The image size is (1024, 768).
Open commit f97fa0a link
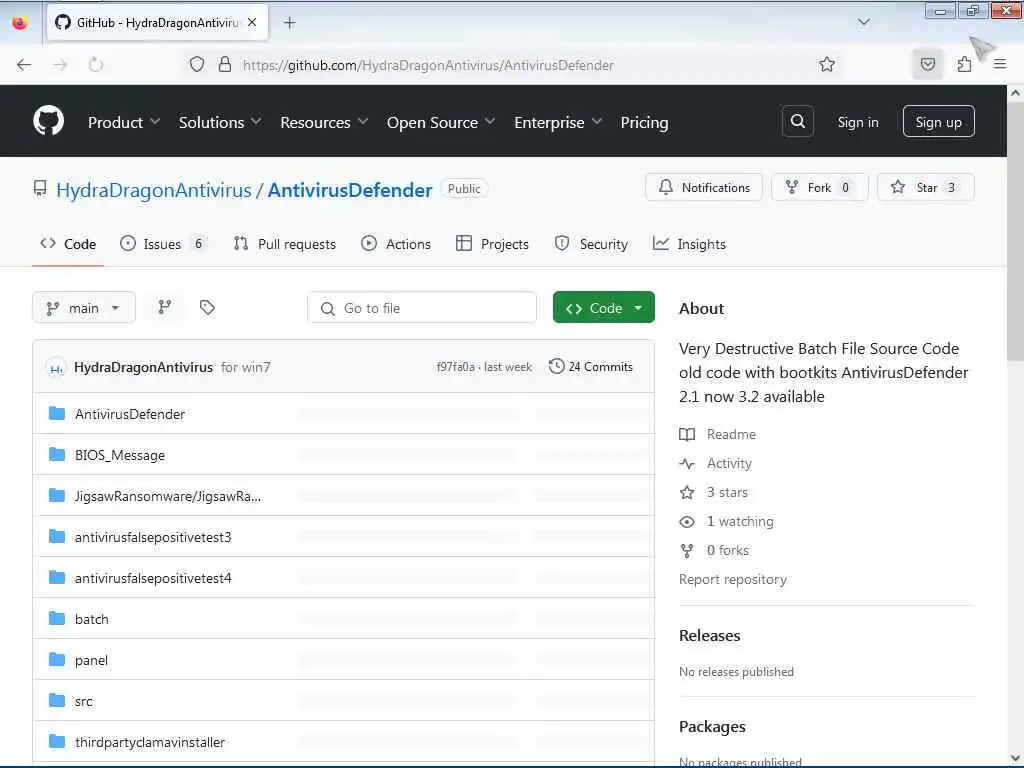[x=455, y=367]
